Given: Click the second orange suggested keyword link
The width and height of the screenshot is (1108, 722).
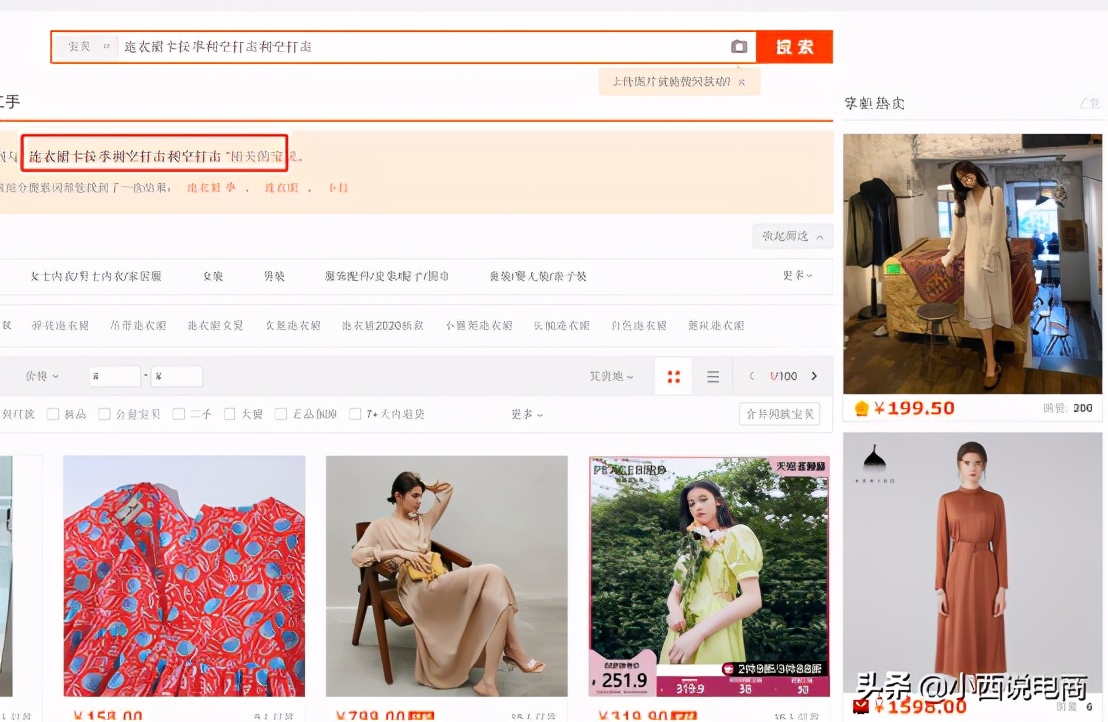Looking at the screenshot, I should point(281,188).
